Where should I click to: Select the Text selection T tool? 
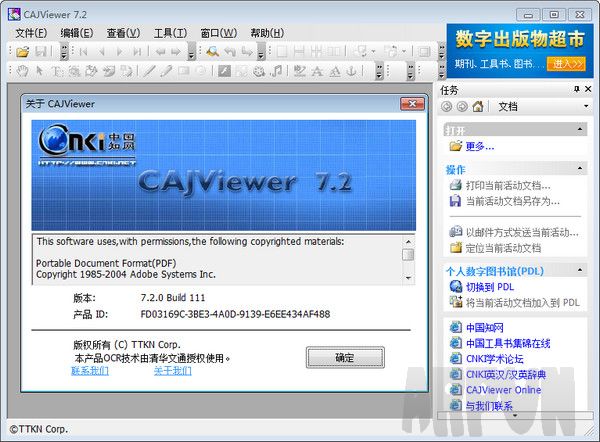pyautogui.click(x=56, y=71)
